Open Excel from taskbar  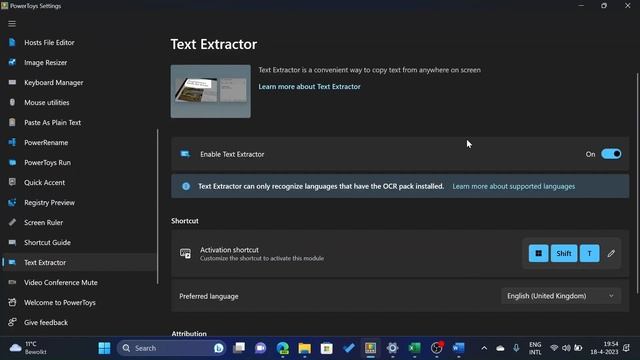(x=414, y=348)
